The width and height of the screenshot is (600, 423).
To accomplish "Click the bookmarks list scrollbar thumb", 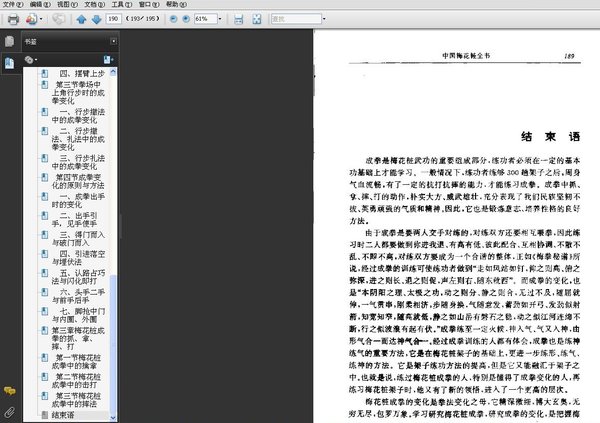I will click(x=113, y=345).
